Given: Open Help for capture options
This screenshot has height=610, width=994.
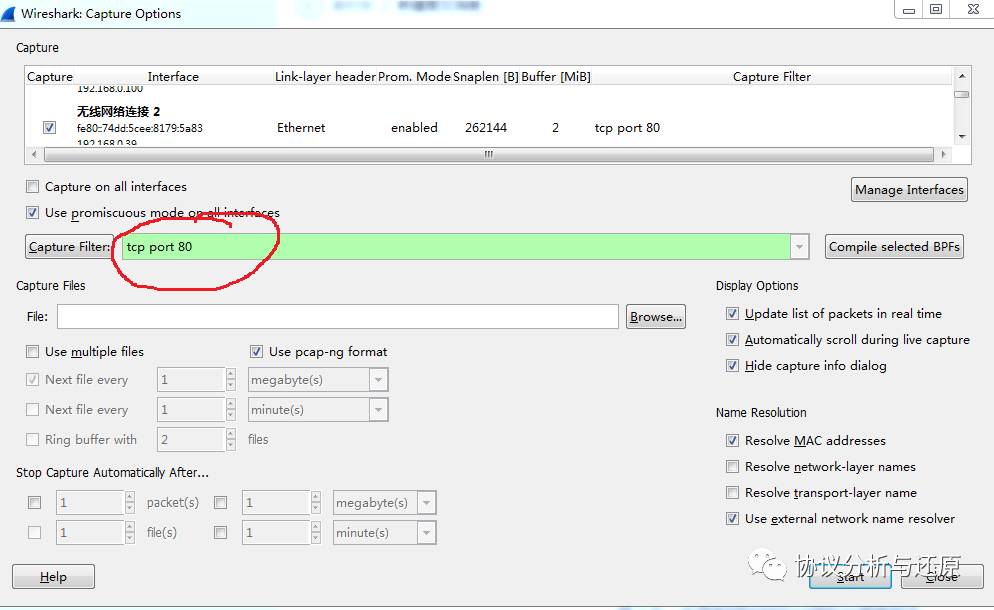Looking at the screenshot, I should click(53, 576).
